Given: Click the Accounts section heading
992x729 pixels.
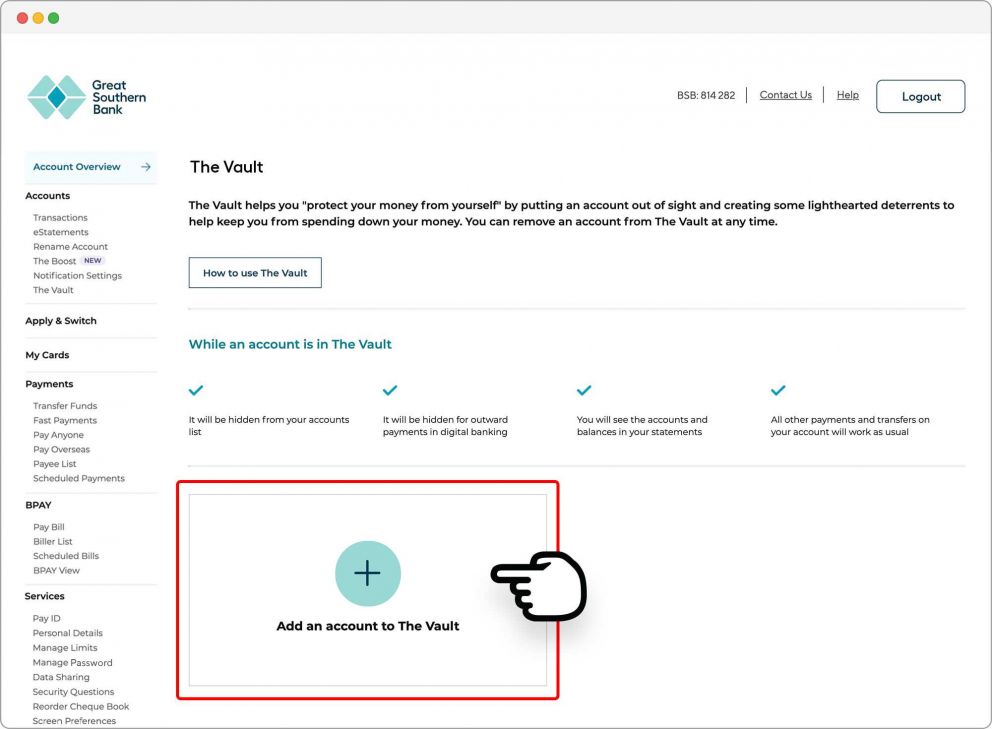Looking at the screenshot, I should [x=47, y=196].
